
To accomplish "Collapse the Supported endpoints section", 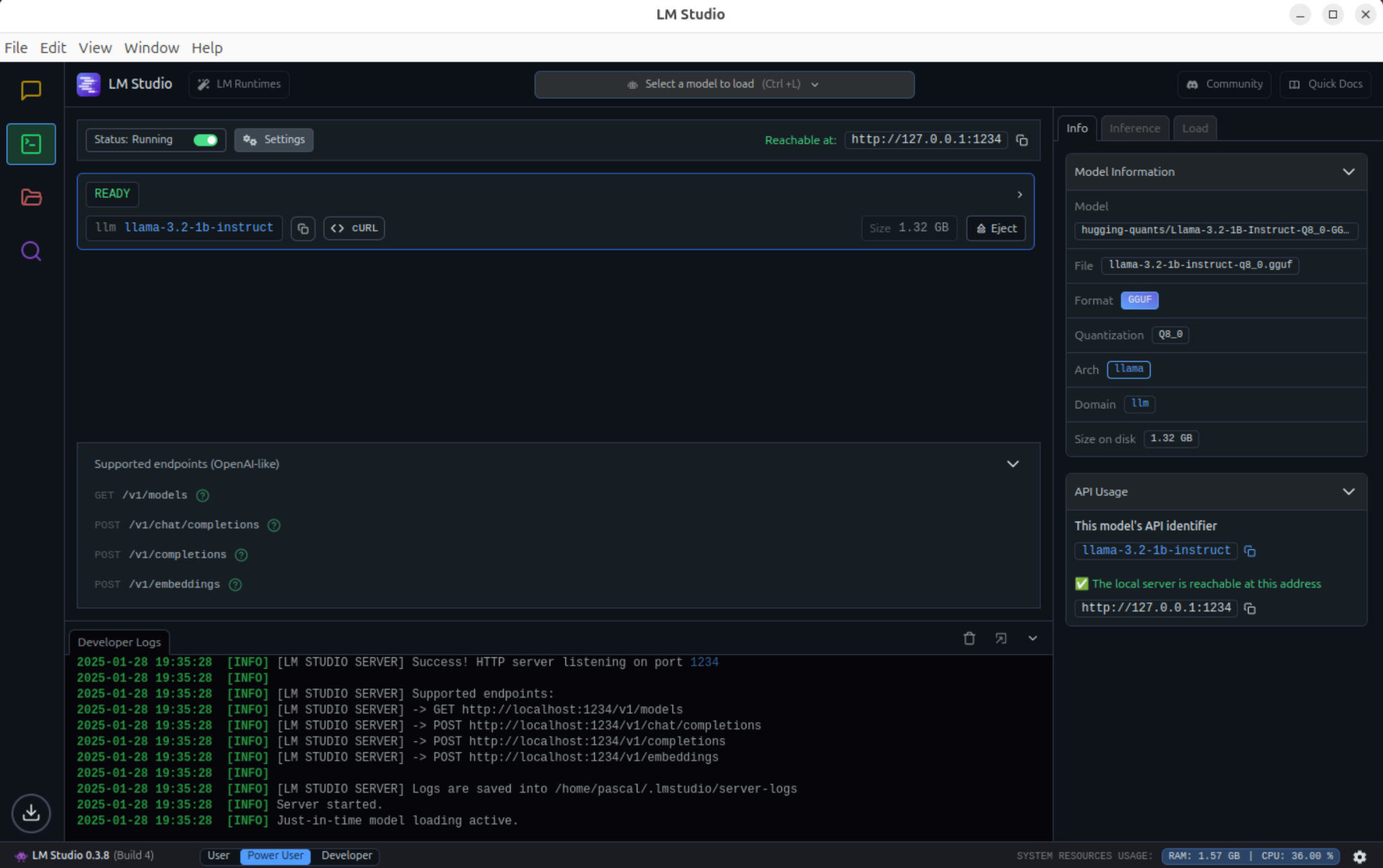I will (1012, 464).
